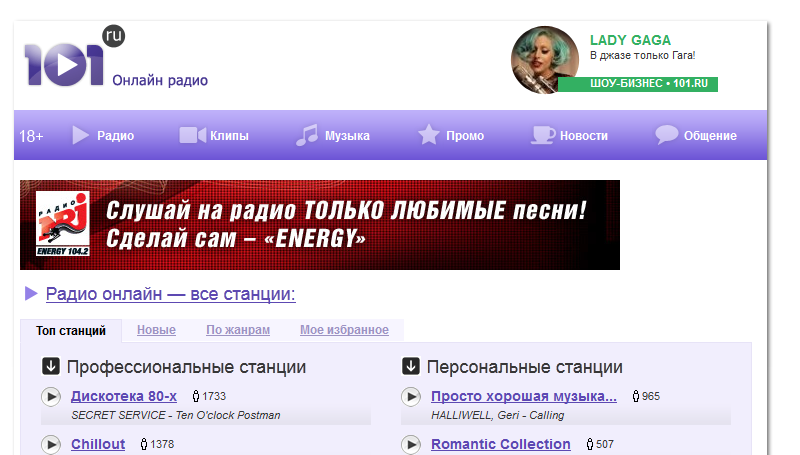Screen dimensions: 800x455
Task: Collapse the Персональные станции section arrow
Action: pyautogui.click(x=411, y=366)
